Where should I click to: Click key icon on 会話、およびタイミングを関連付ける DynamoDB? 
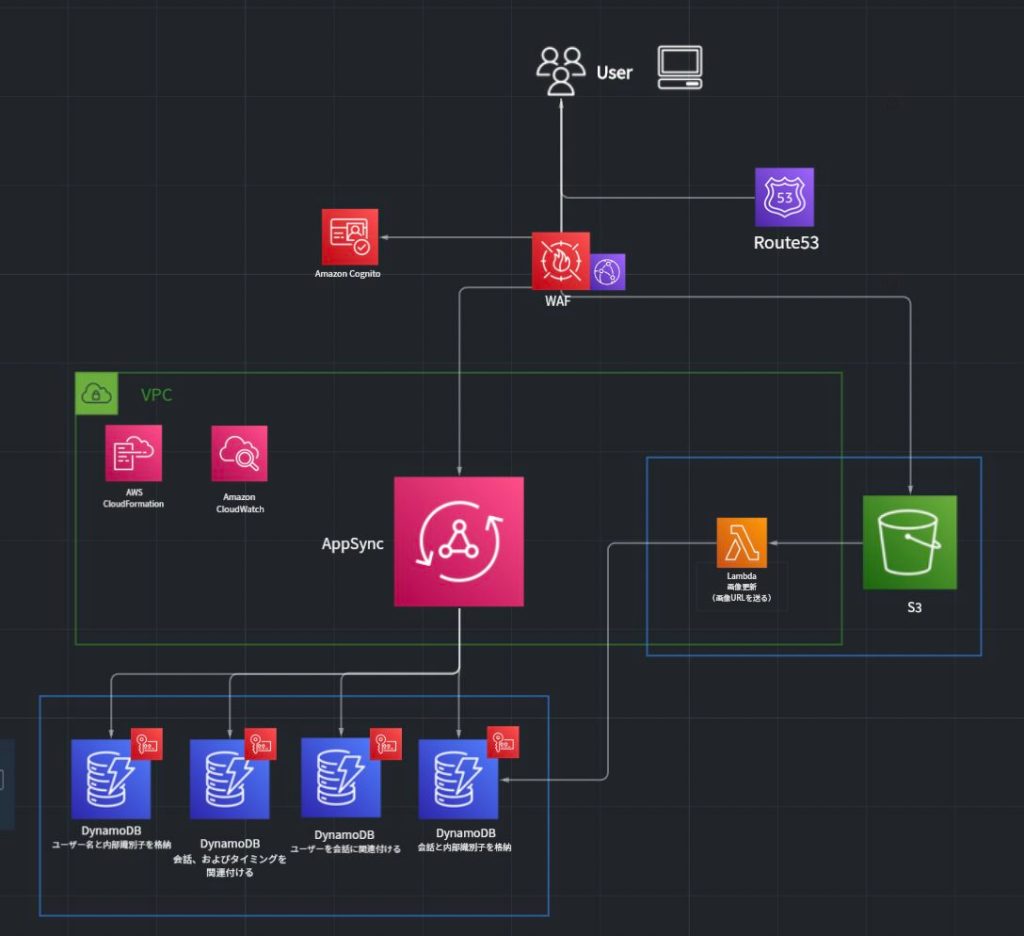click(x=261, y=744)
